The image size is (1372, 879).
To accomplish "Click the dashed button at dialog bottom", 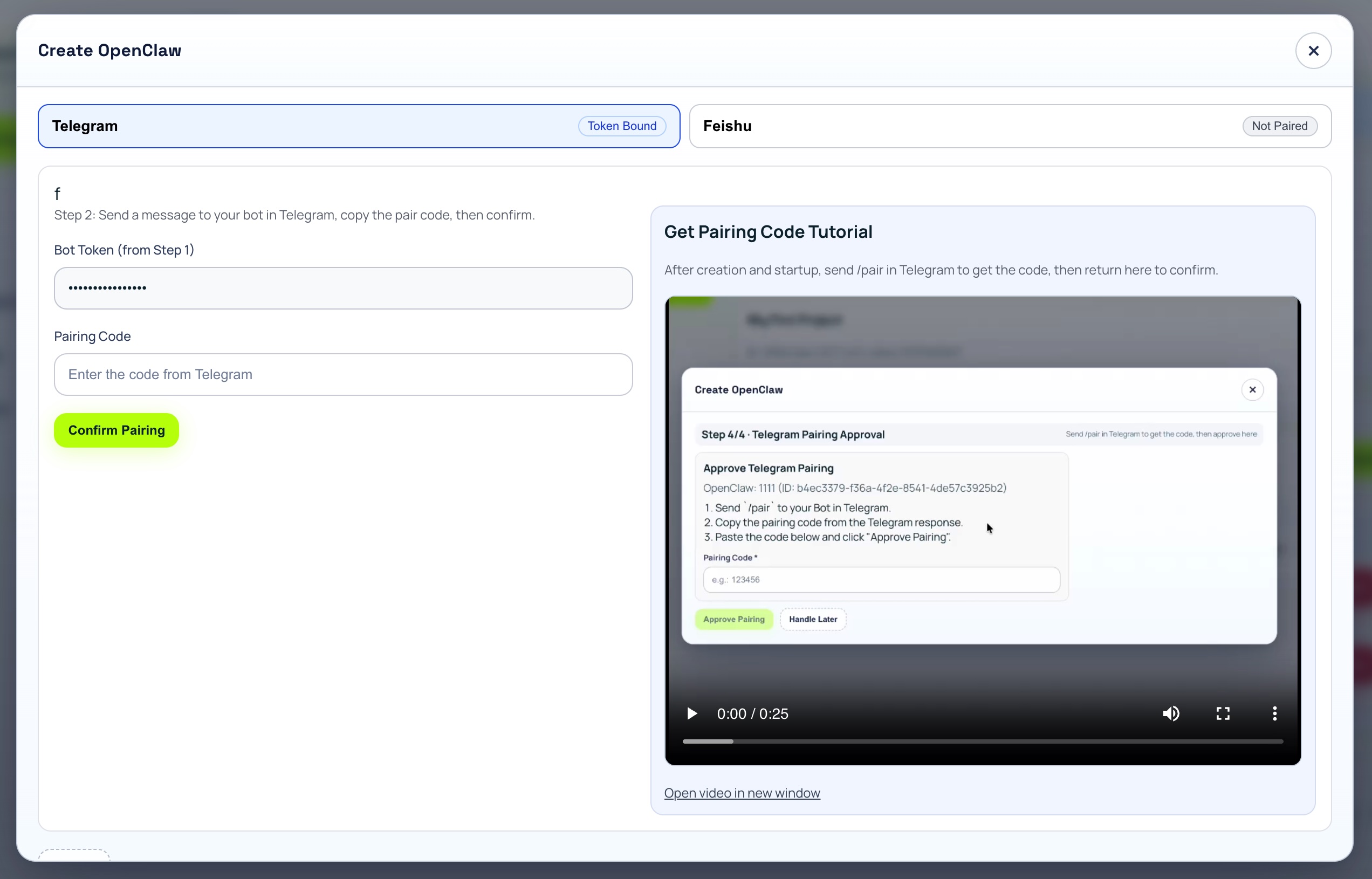I will pyautogui.click(x=74, y=855).
